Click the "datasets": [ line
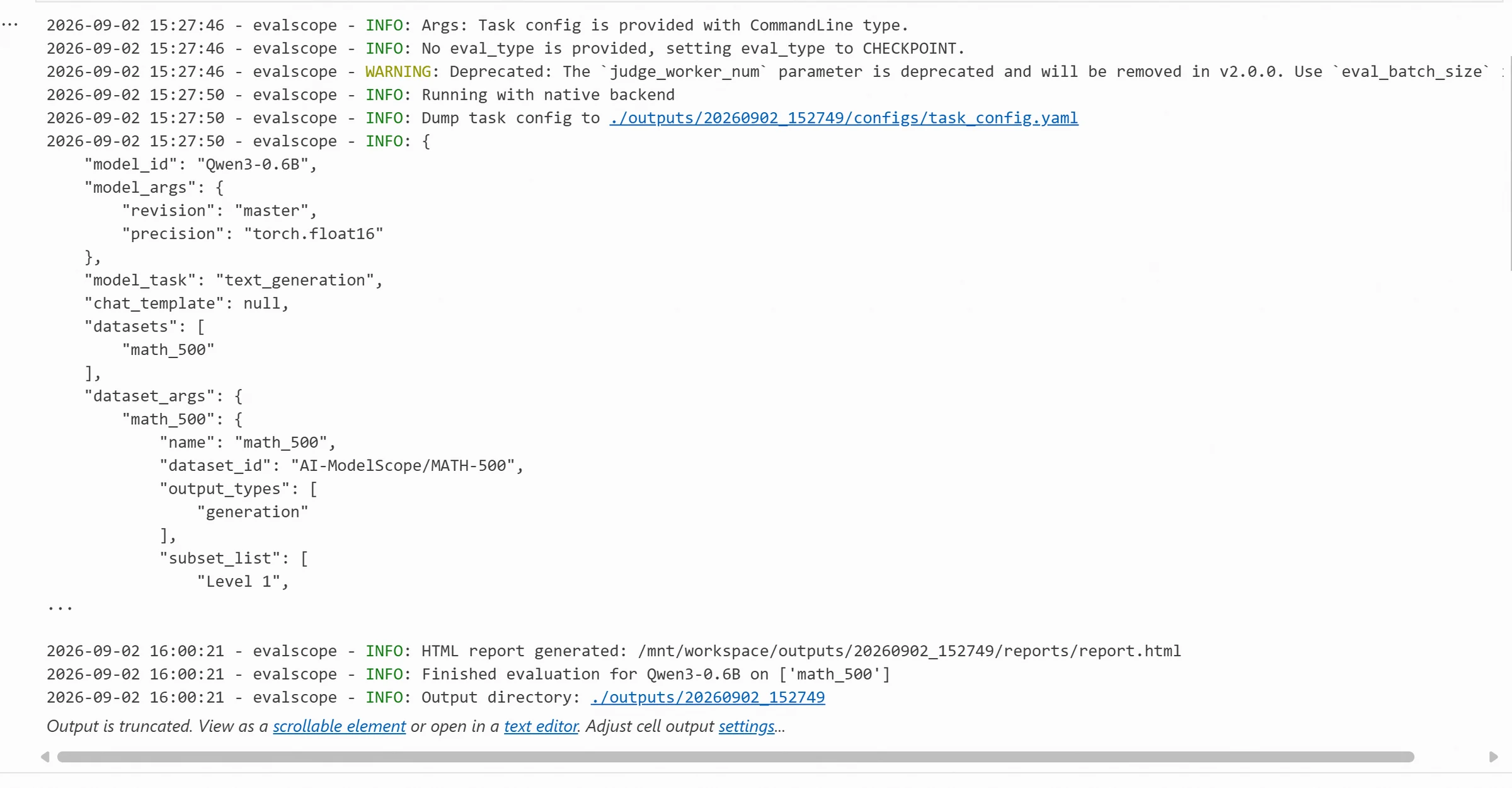 pos(144,327)
